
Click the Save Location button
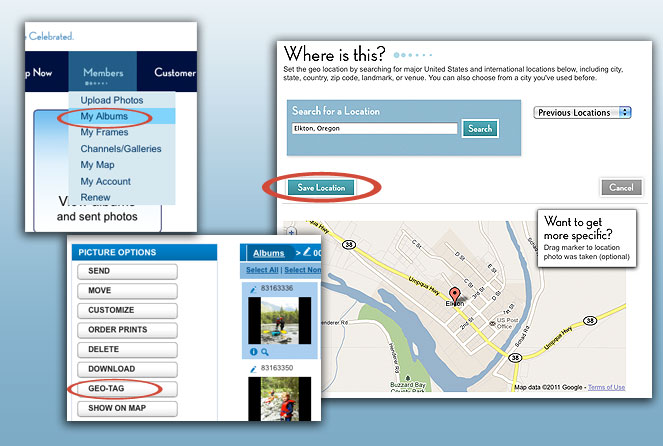tap(321, 188)
